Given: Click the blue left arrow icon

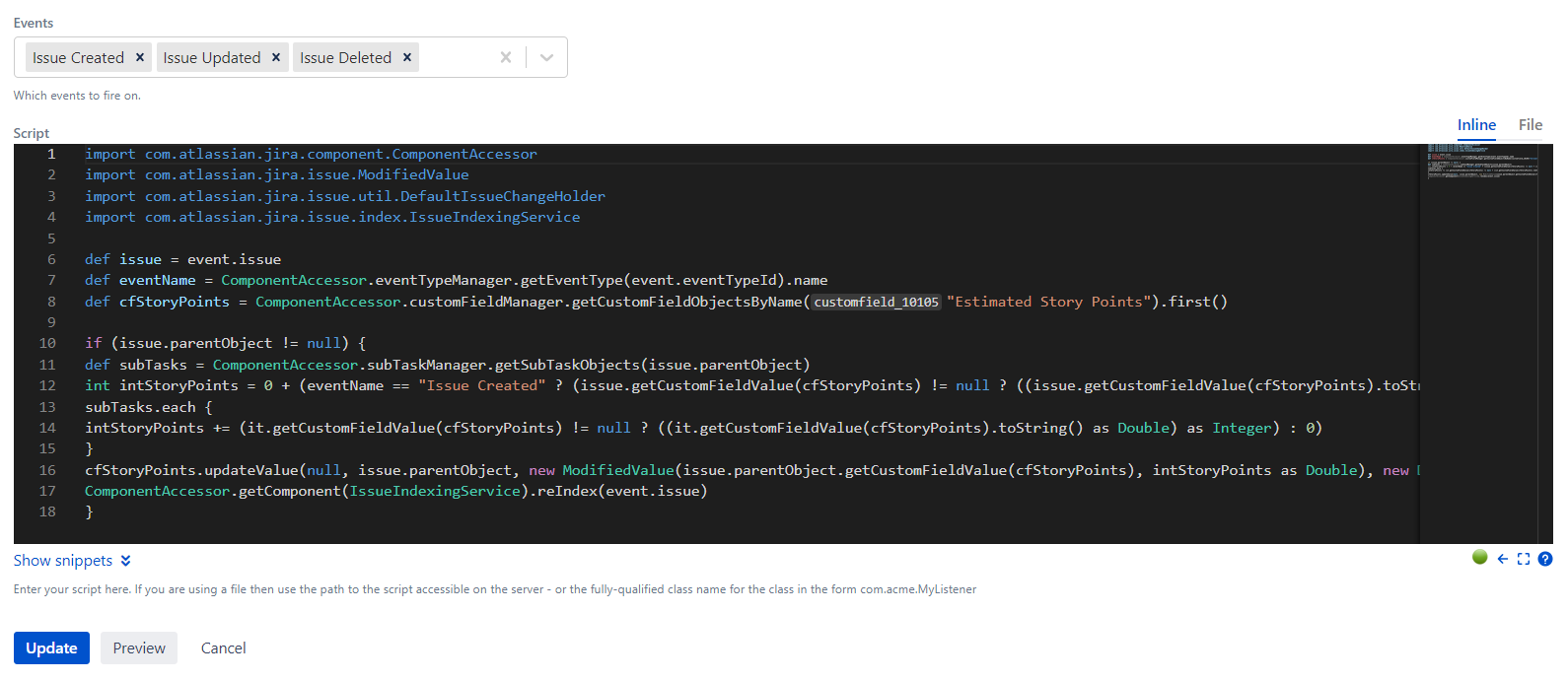Looking at the screenshot, I should pyautogui.click(x=1502, y=559).
